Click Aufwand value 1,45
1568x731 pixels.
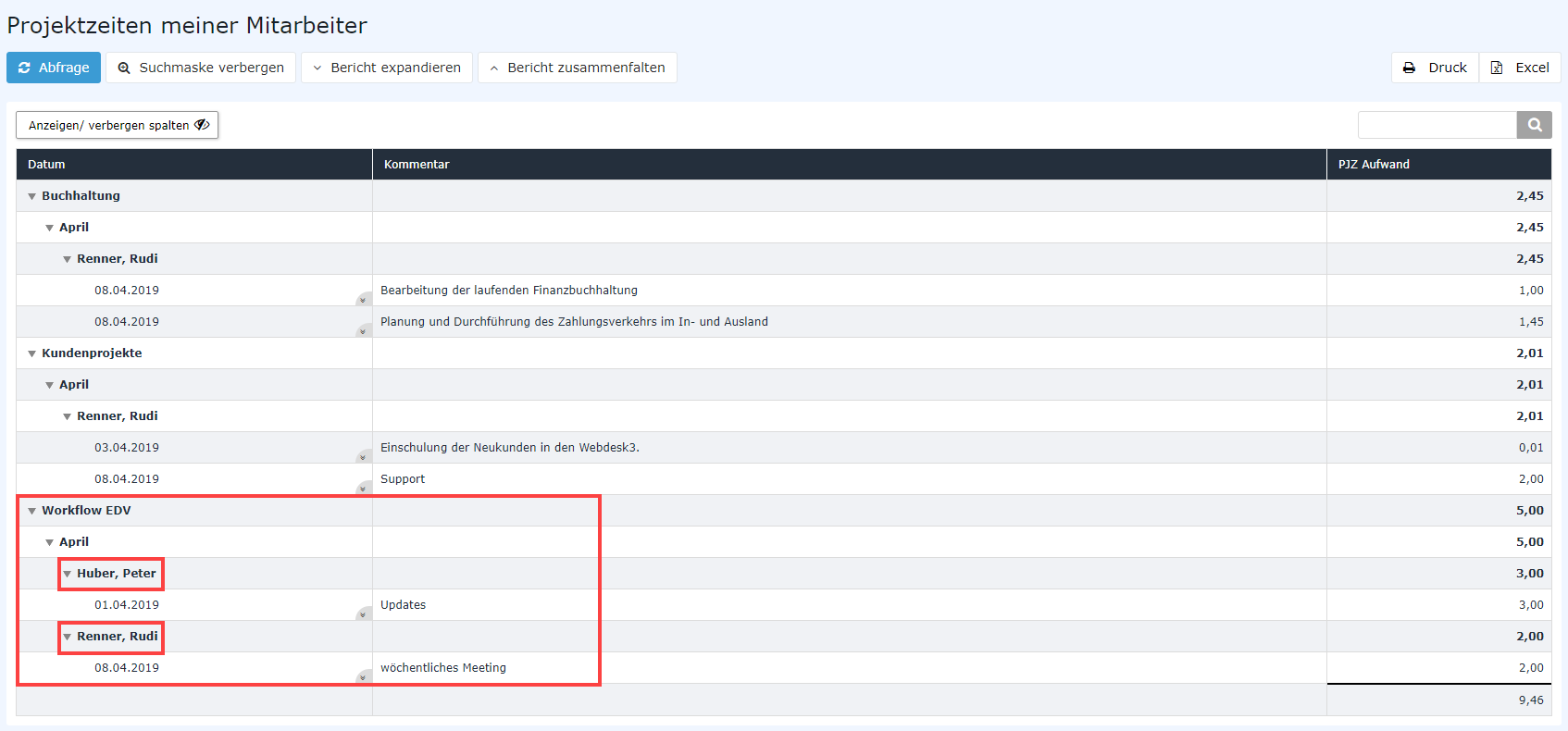(1531, 322)
